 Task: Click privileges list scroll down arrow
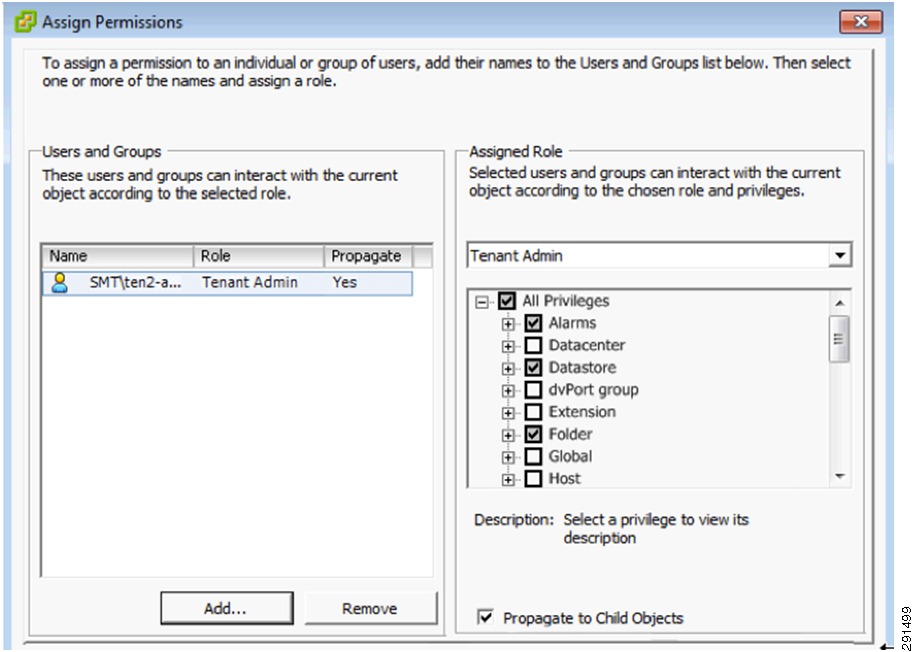point(839,476)
